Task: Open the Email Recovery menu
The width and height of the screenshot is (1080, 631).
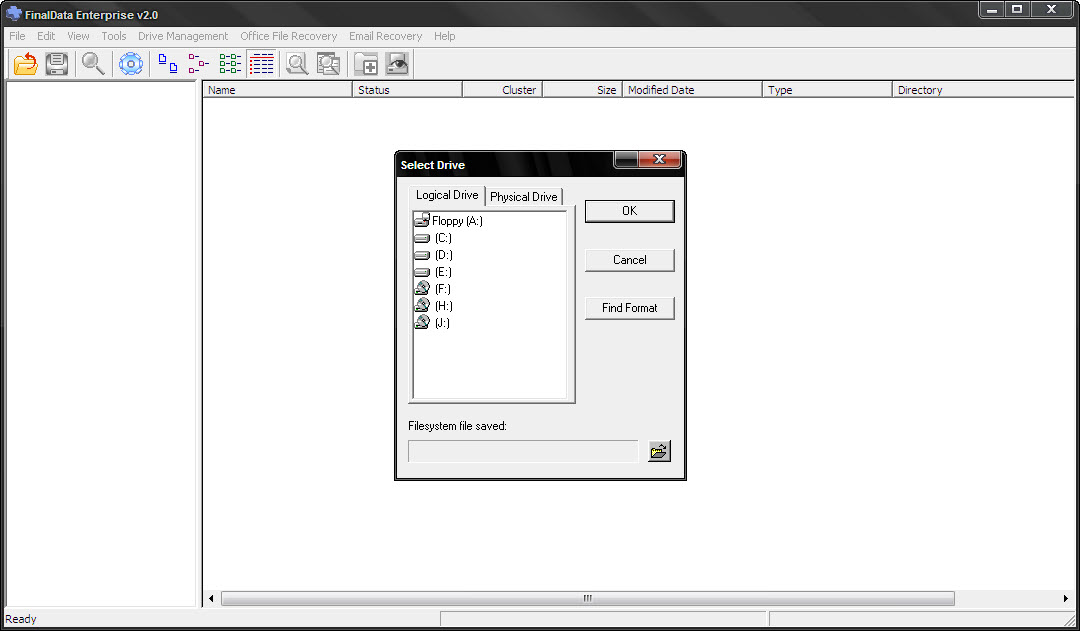Action: [x=385, y=36]
